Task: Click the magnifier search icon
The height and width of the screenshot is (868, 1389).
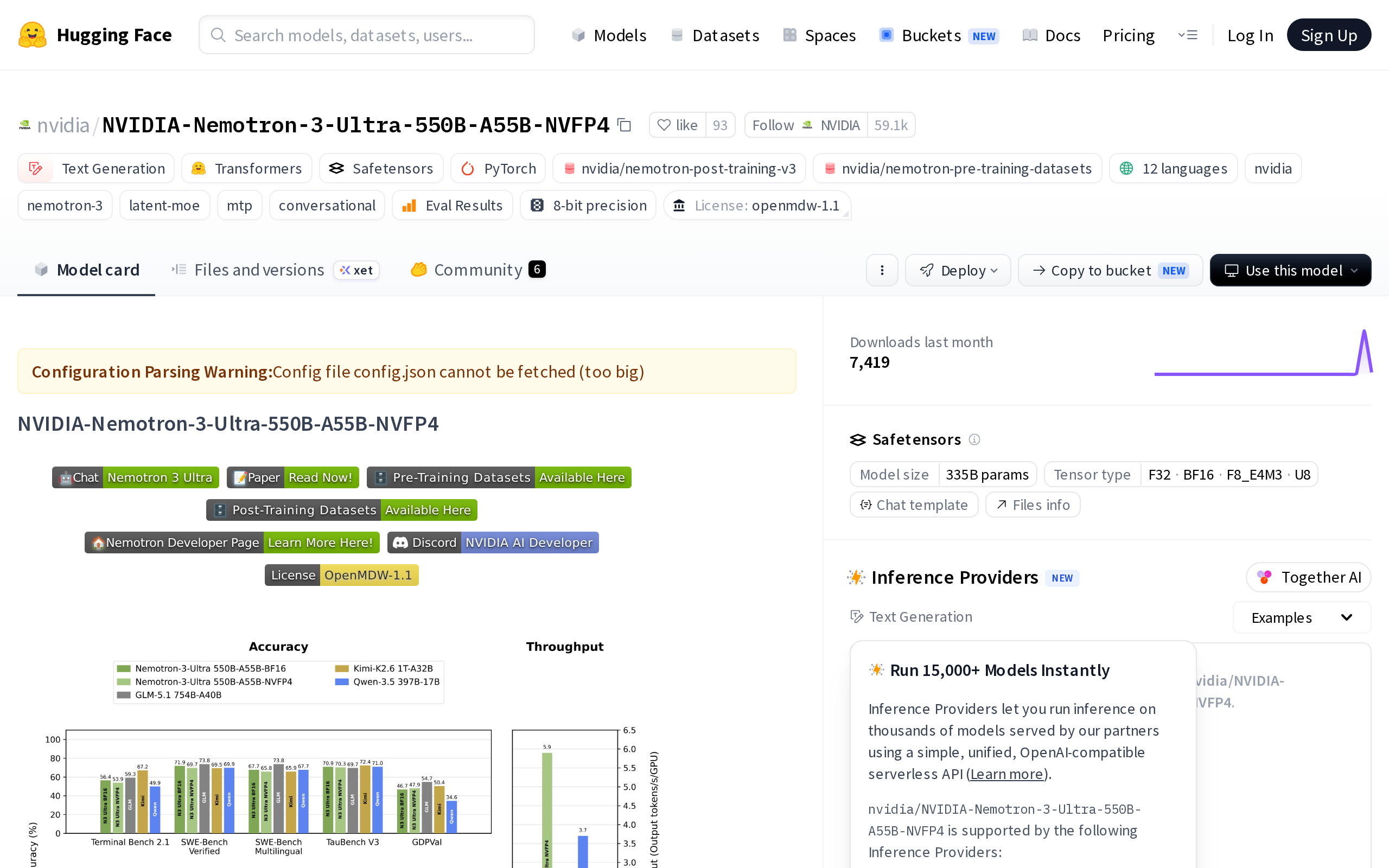Action: pos(218,35)
